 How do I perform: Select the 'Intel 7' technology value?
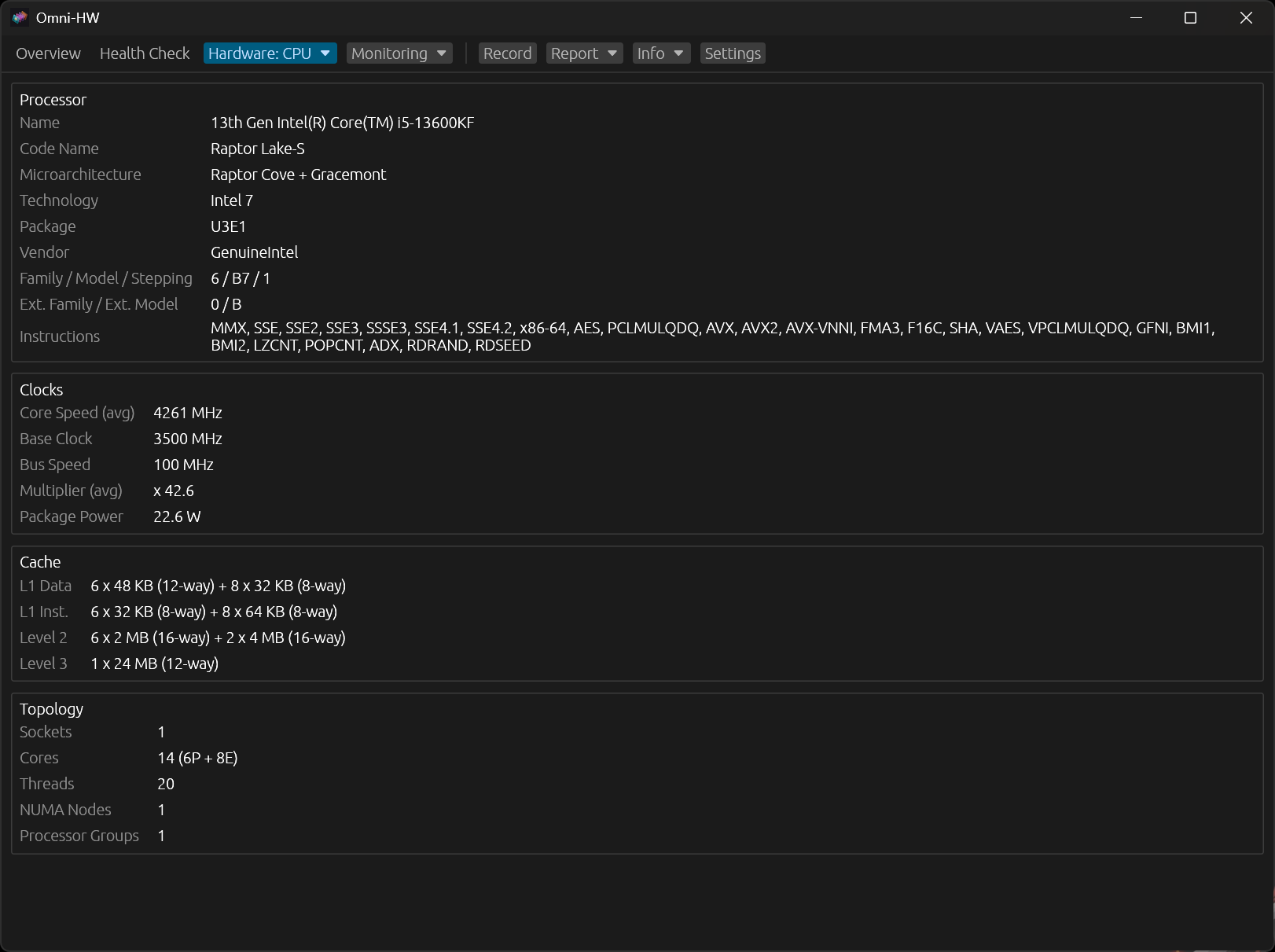click(x=232, y=200)
